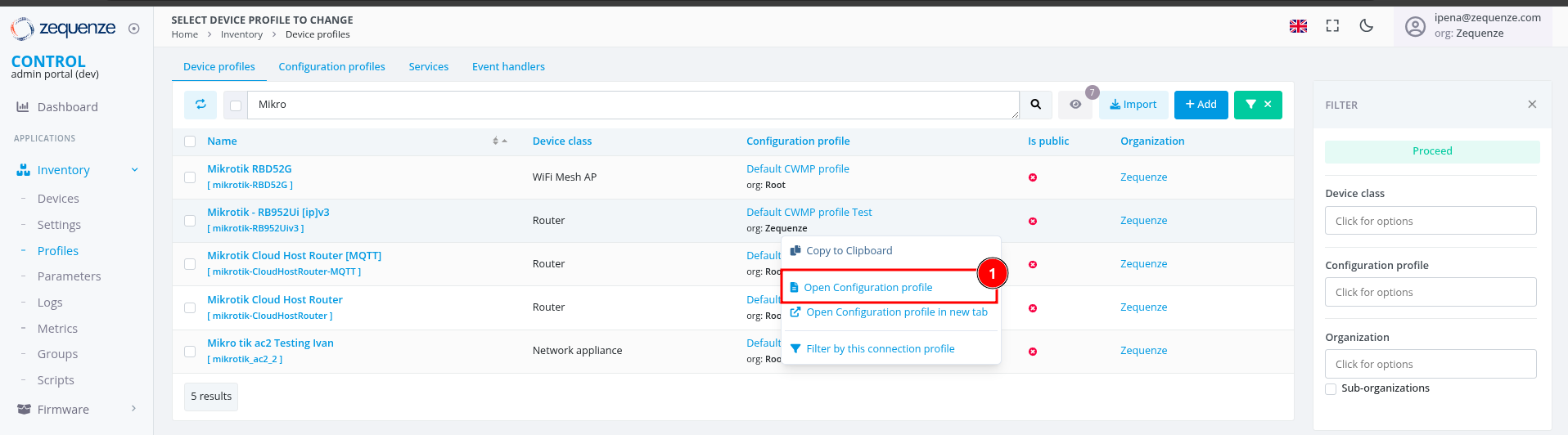Click the magnifier search icon
Image resolution: width=1568 pixels, height=435 pixels.
(1036, 105)
